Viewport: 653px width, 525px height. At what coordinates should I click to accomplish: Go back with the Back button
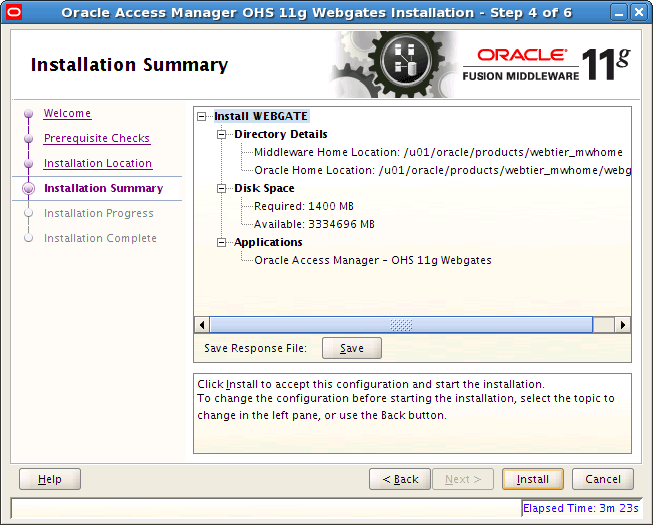point(400,479)
